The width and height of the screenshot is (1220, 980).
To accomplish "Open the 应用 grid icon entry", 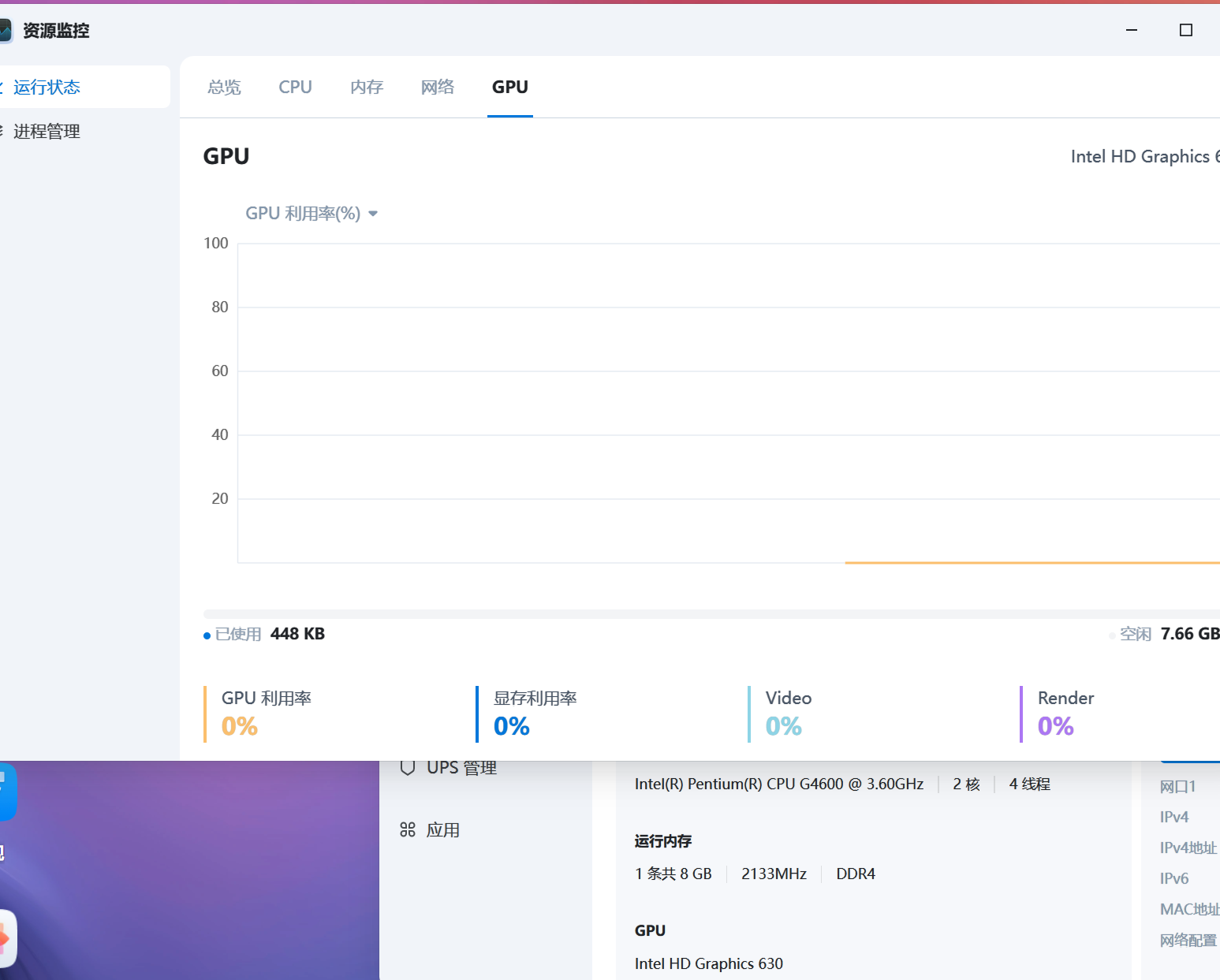I will [430, 829].
